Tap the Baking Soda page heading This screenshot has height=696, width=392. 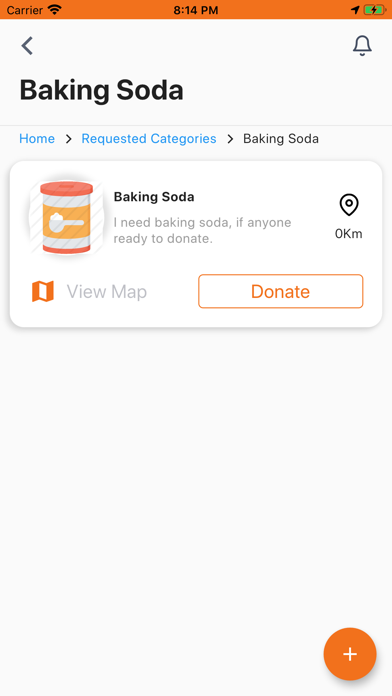pos(101,90)
